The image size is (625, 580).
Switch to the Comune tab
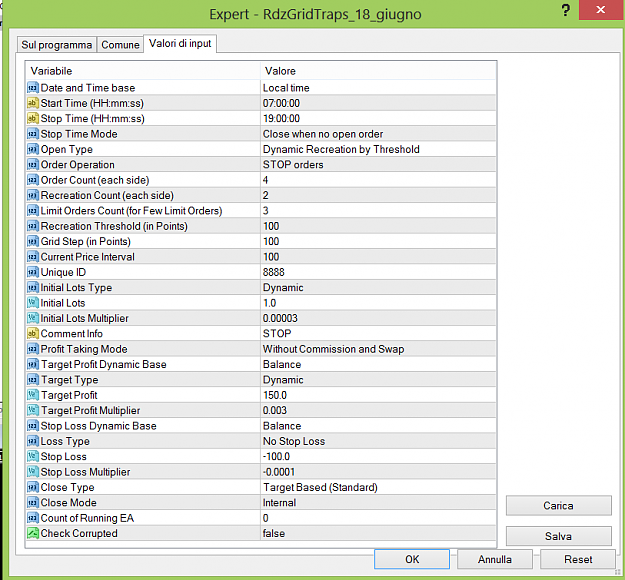point(120,45)
